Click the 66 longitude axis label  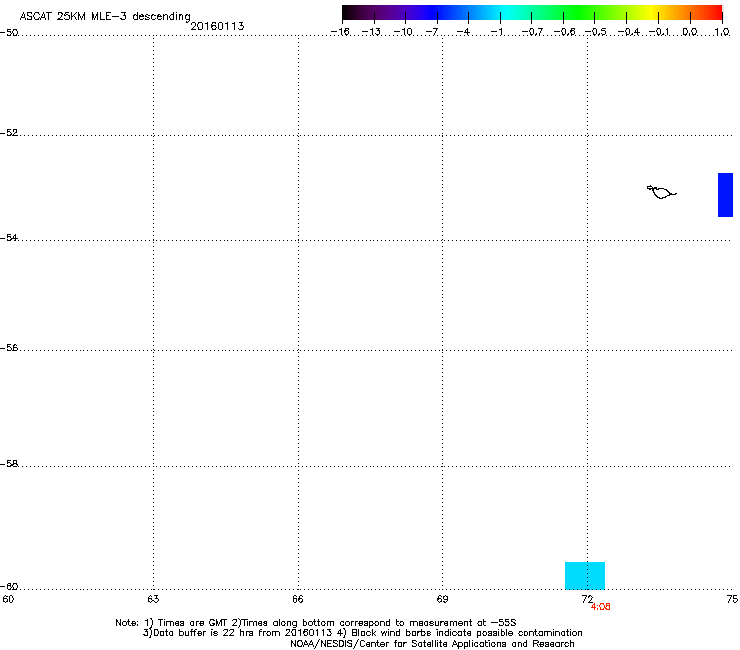[x=298, y=599]
